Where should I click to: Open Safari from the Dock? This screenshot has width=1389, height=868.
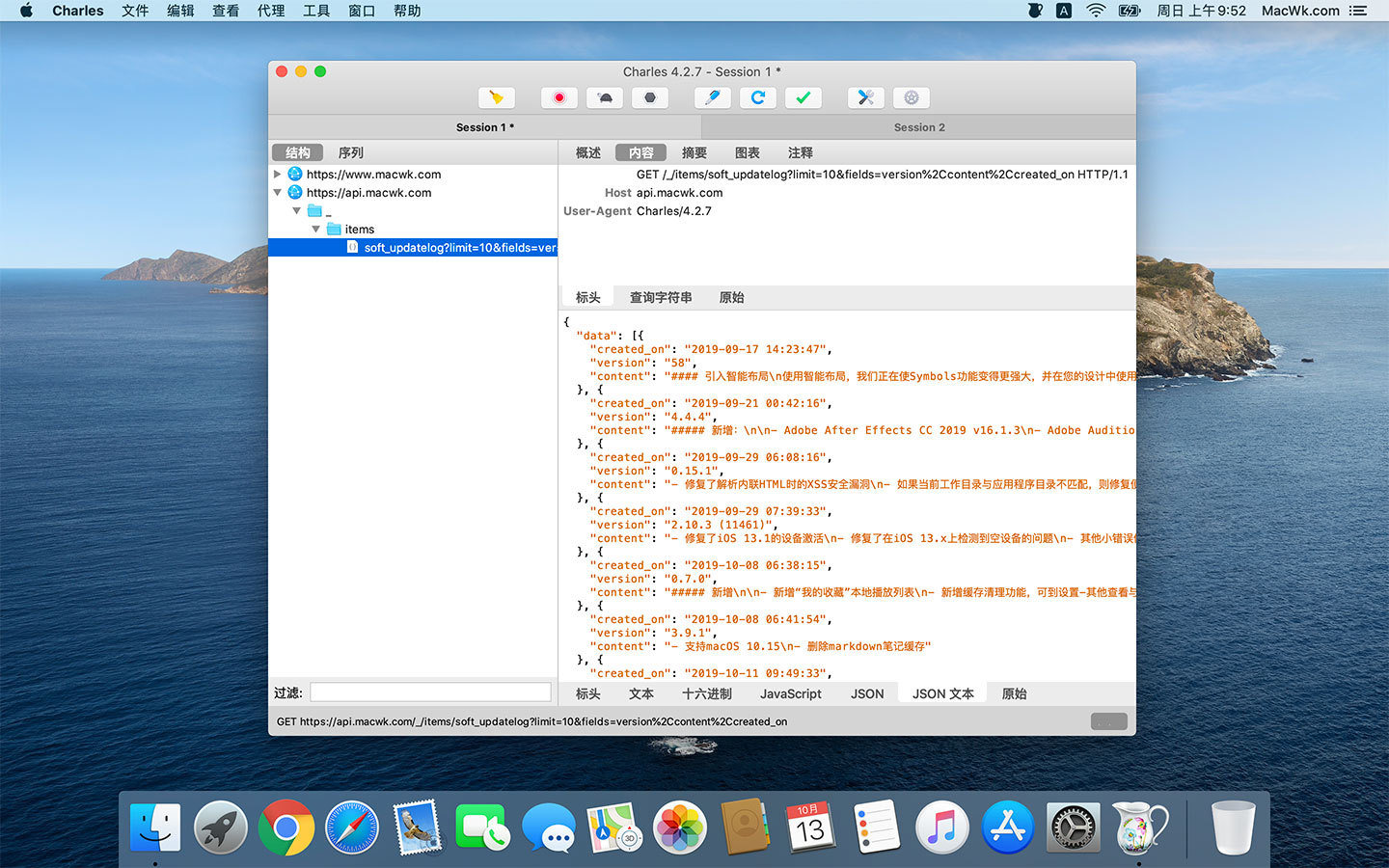[352, 827]
